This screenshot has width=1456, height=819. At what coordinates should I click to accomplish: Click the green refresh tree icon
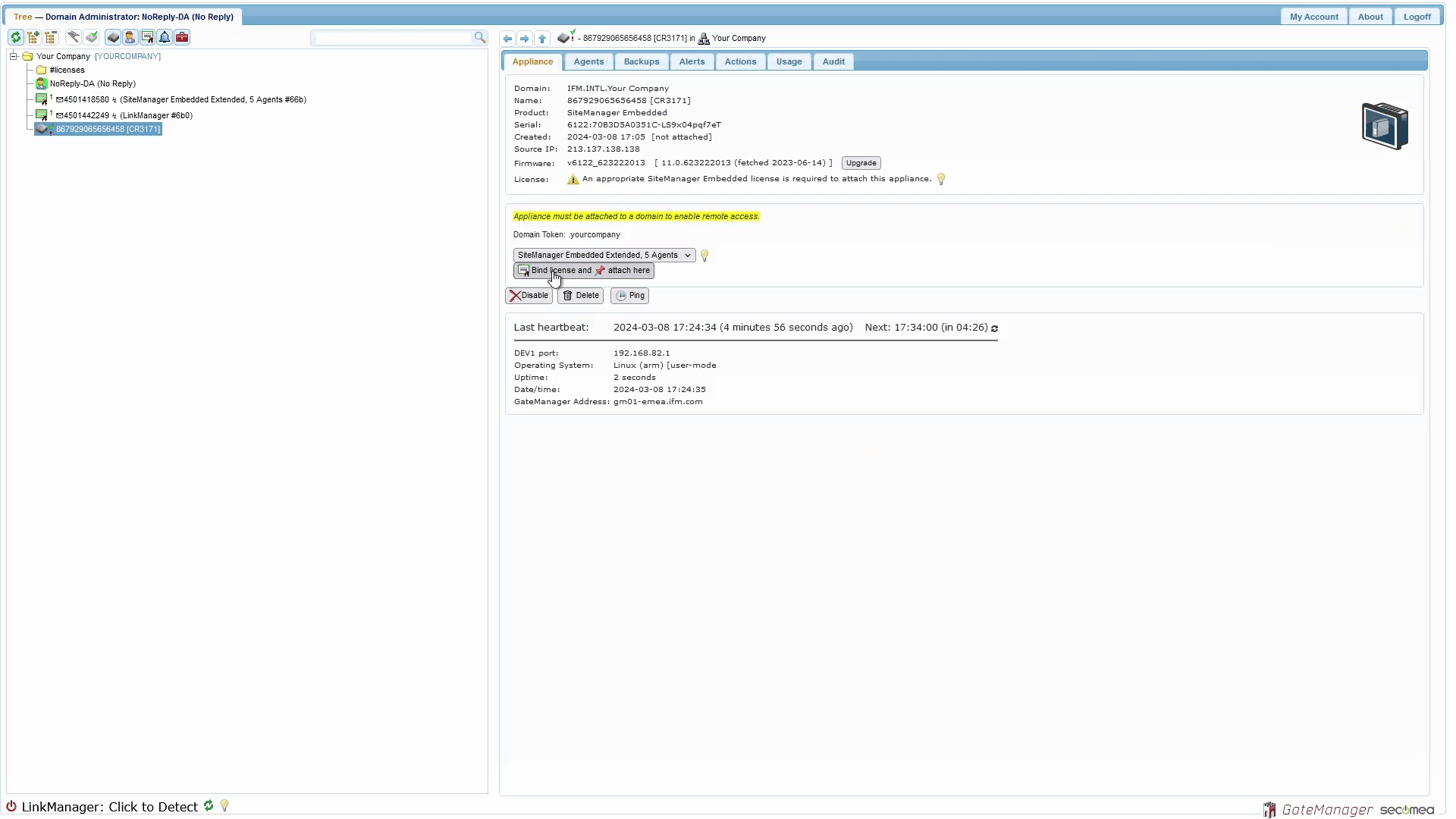16,37
